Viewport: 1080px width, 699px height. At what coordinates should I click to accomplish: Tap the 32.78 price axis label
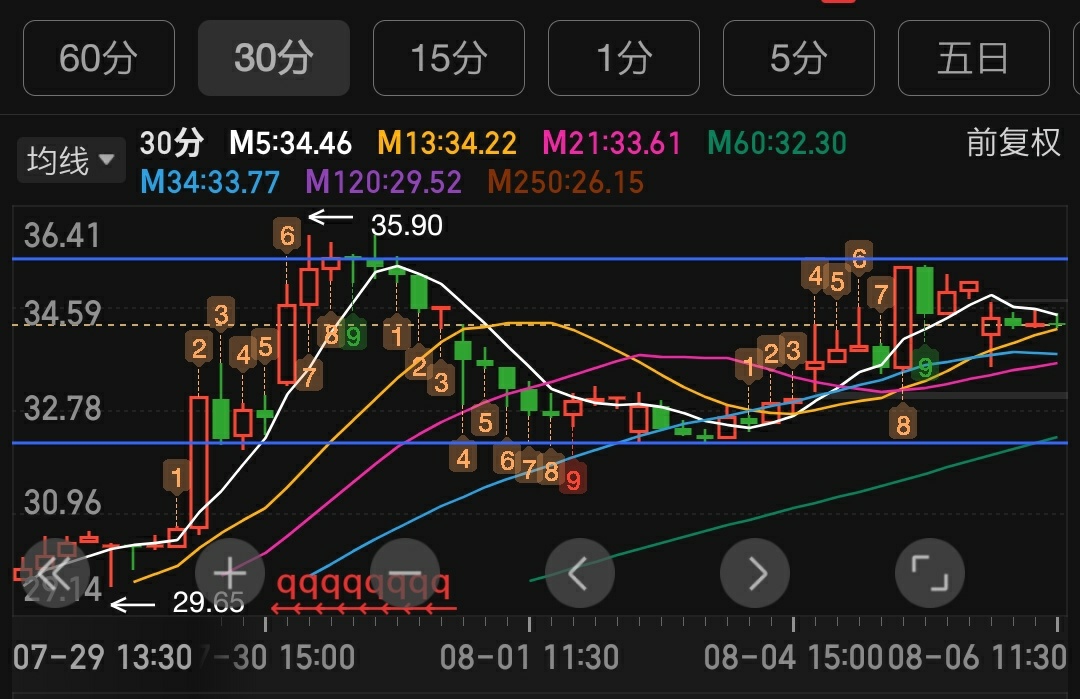tap(62, 408)
